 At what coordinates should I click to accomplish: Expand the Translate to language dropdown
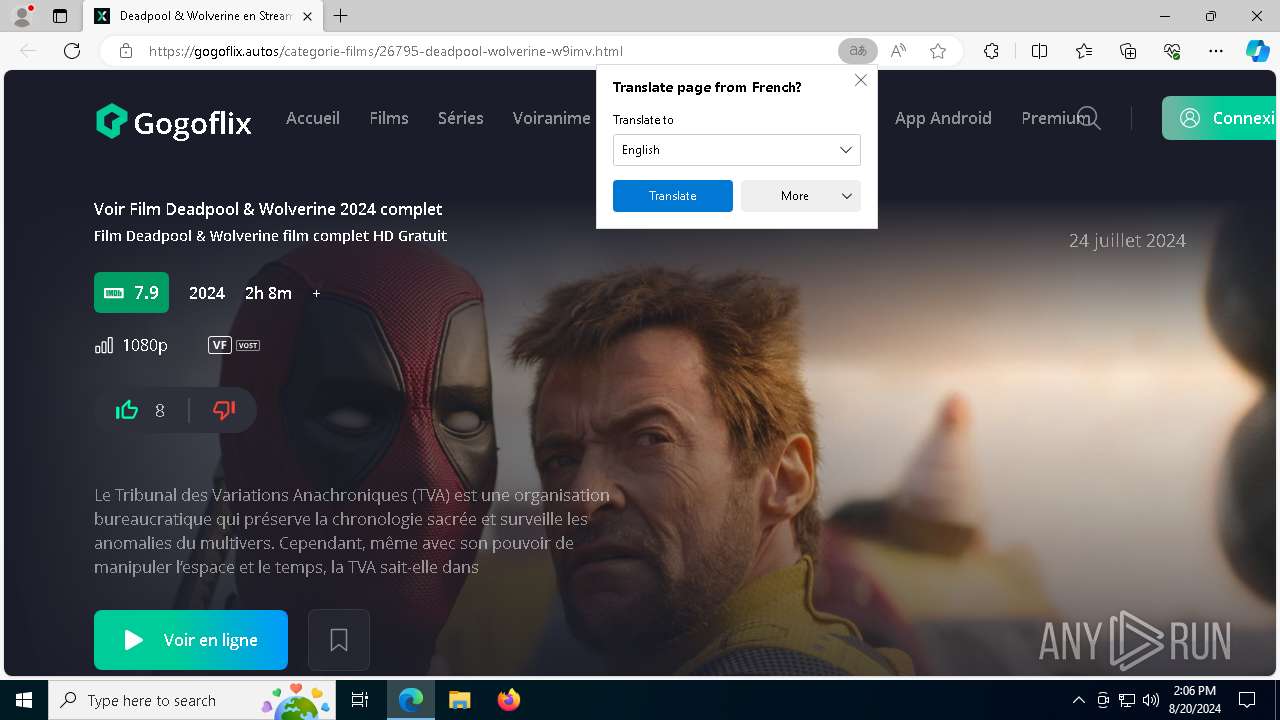tap(737, 150)
